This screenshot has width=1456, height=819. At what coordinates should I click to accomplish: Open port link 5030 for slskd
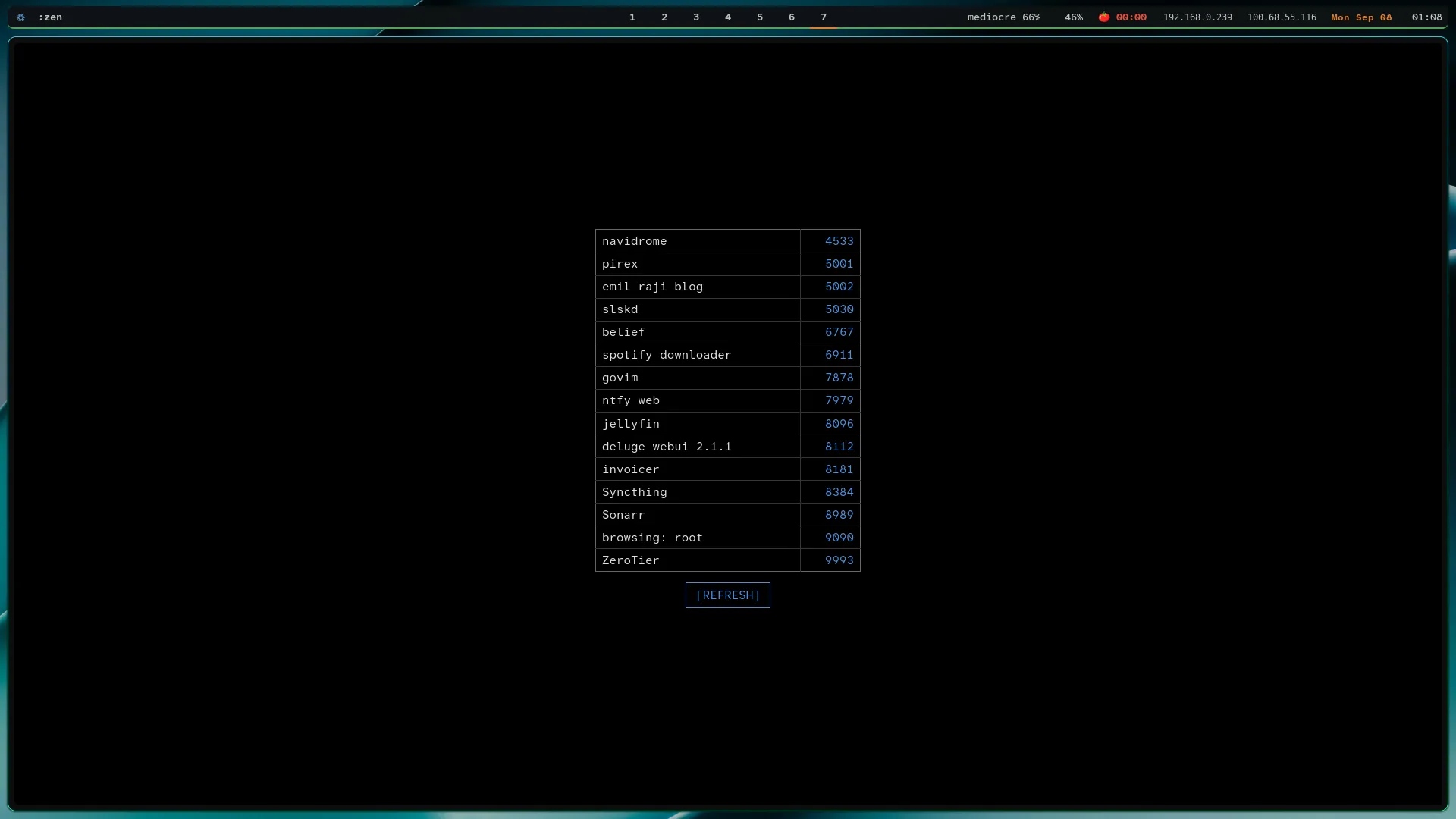[839, 309]
